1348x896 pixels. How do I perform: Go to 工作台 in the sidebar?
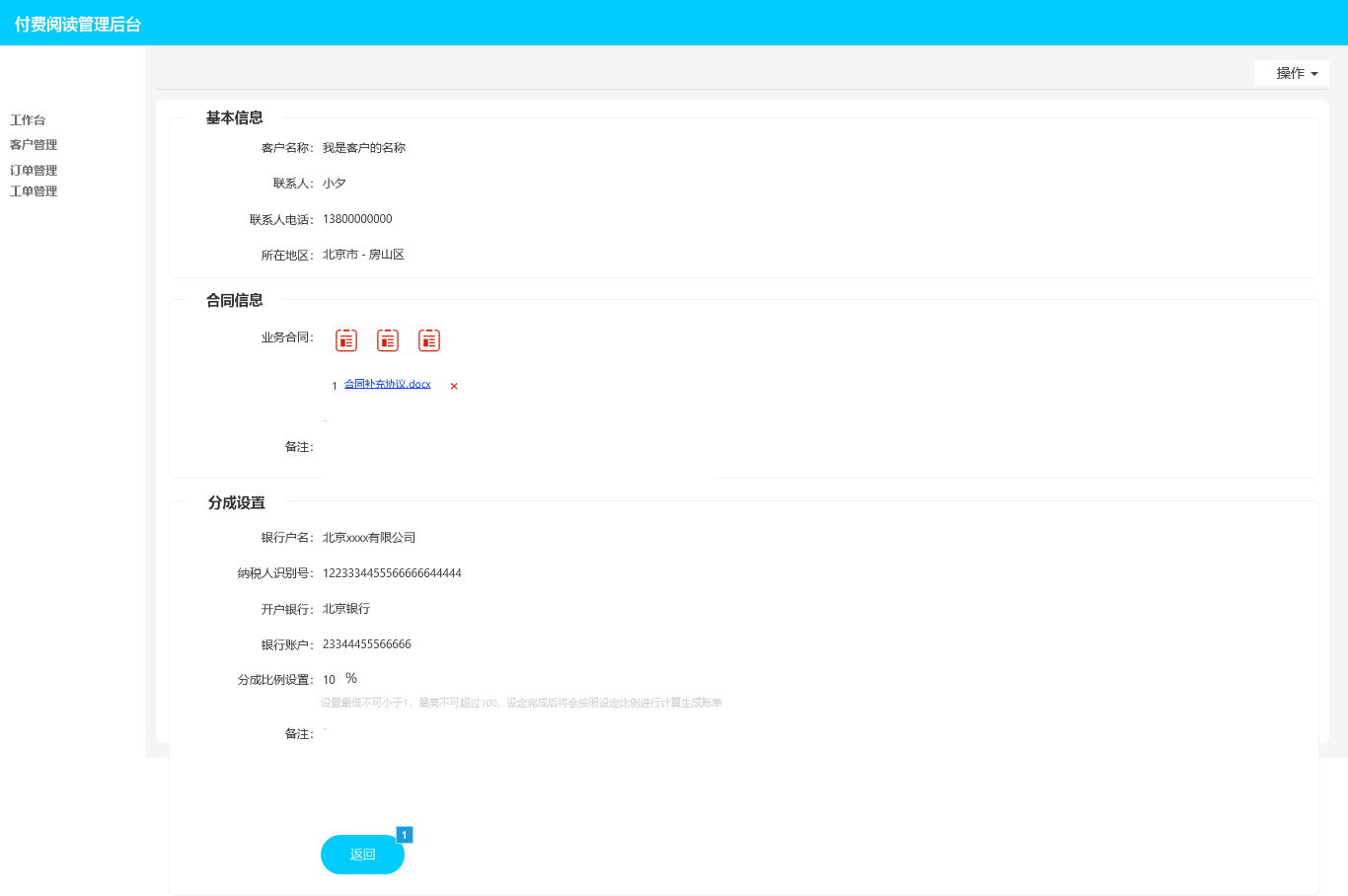tap(28, 120)
